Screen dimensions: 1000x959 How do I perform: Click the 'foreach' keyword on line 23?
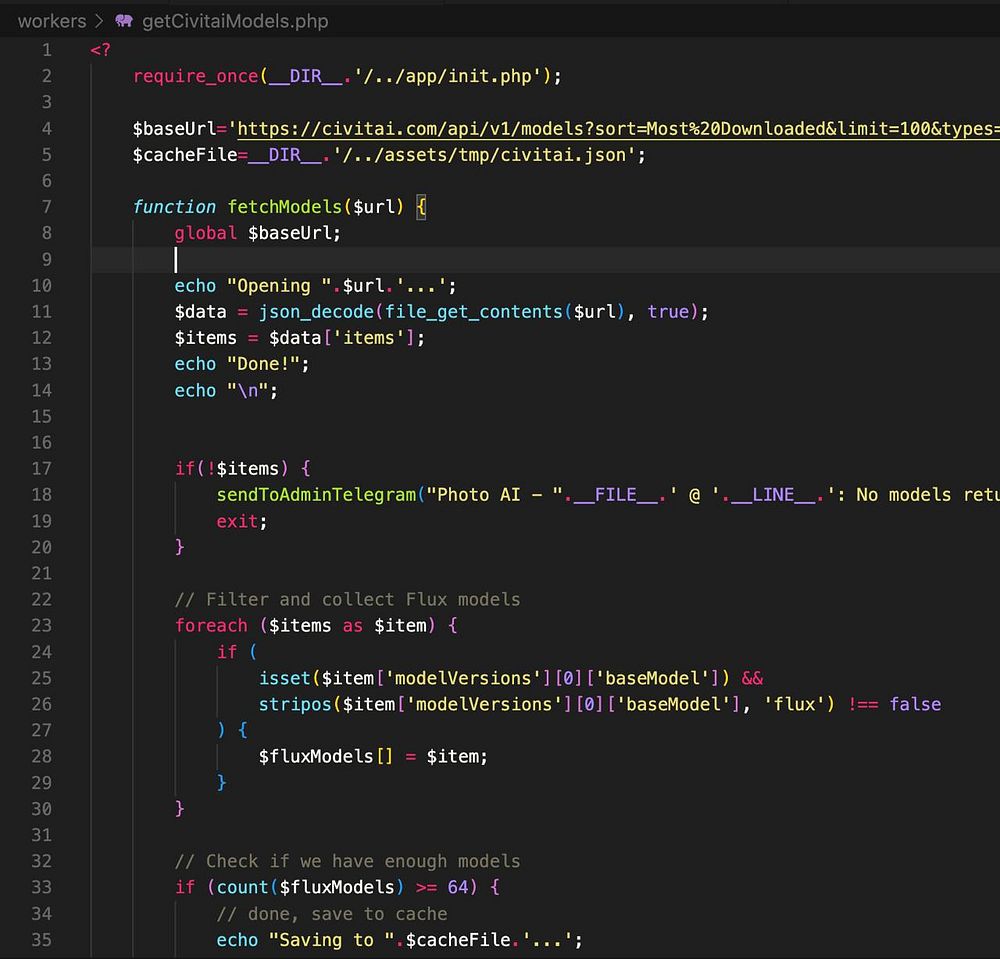[211, 626]
